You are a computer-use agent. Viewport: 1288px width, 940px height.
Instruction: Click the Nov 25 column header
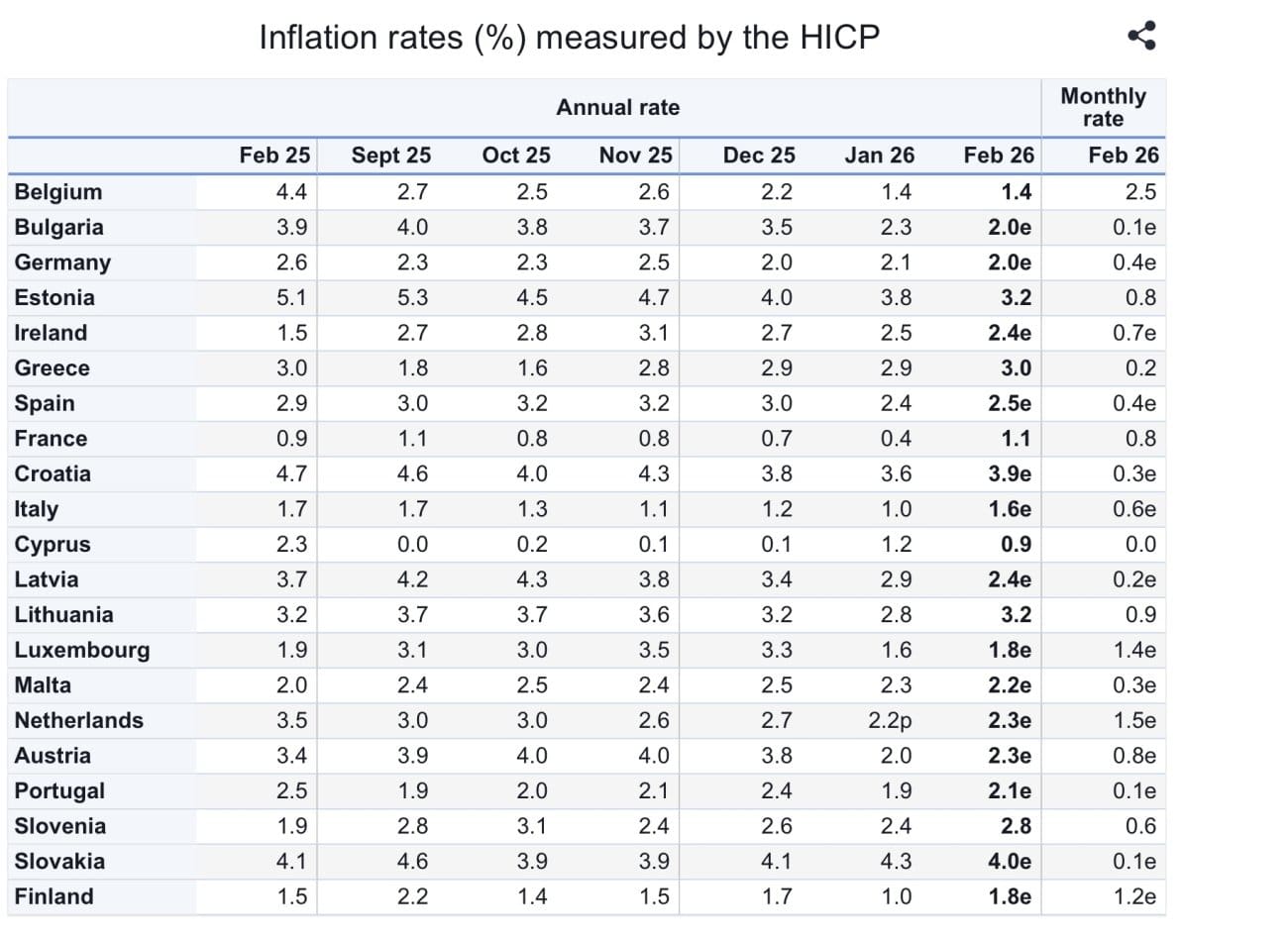click(635, 155)
